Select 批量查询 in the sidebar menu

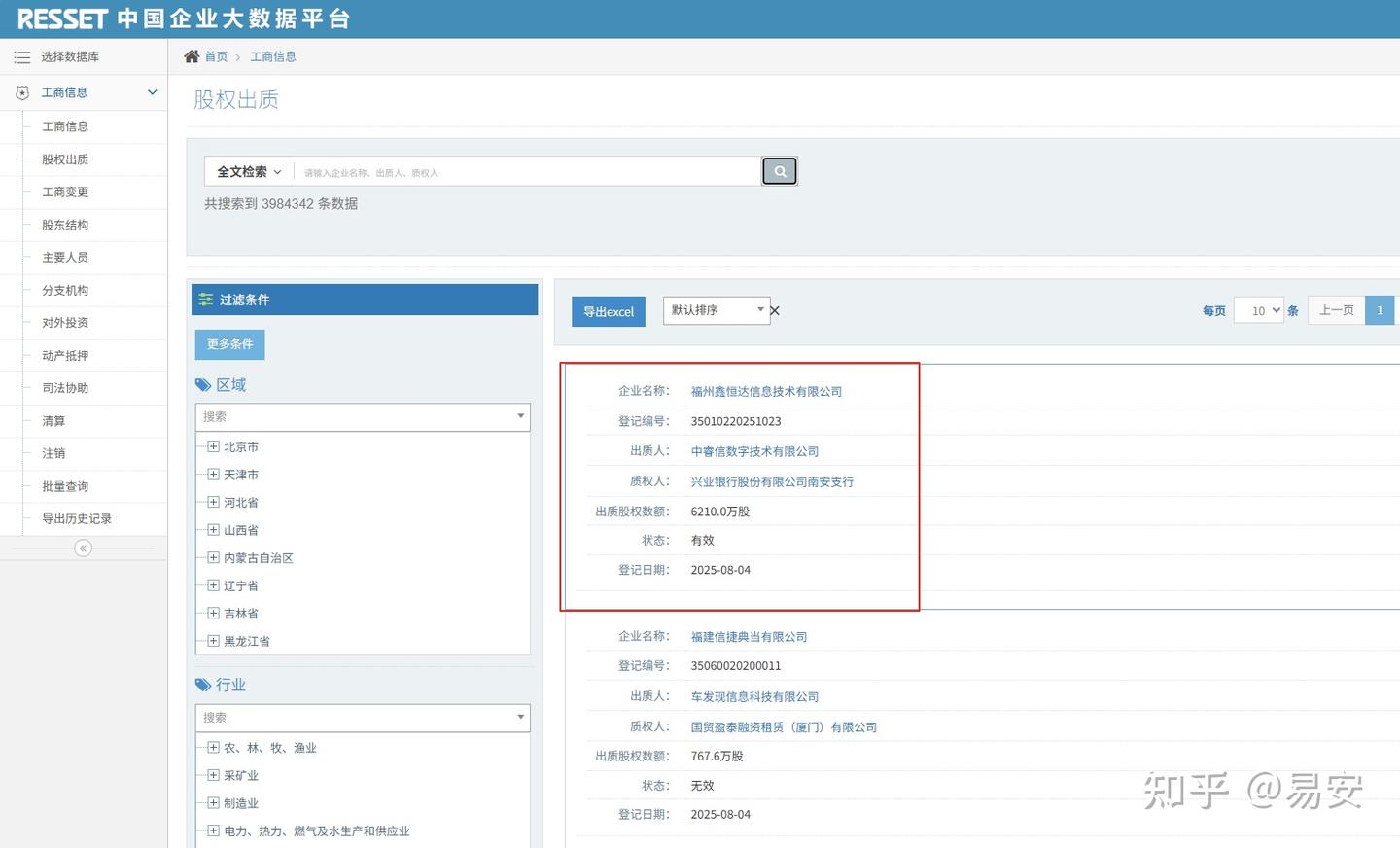tap(64, 486)
